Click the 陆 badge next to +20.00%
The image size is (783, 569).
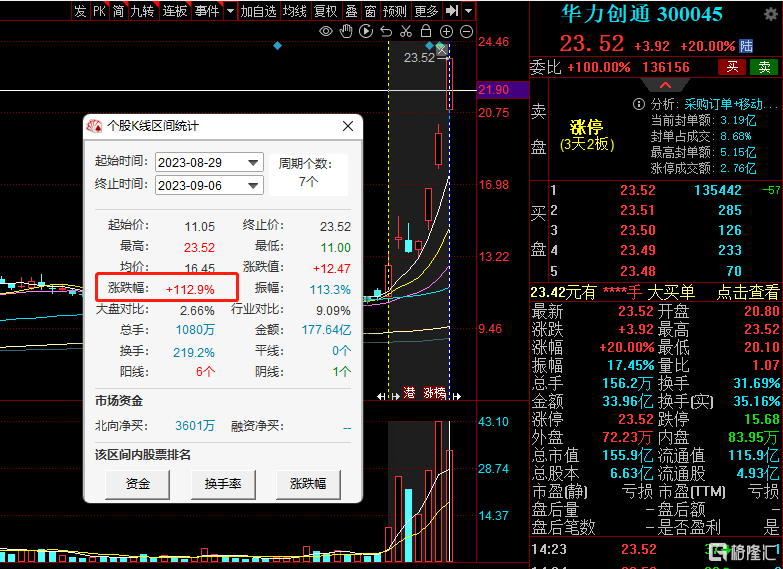coord(746,46)
